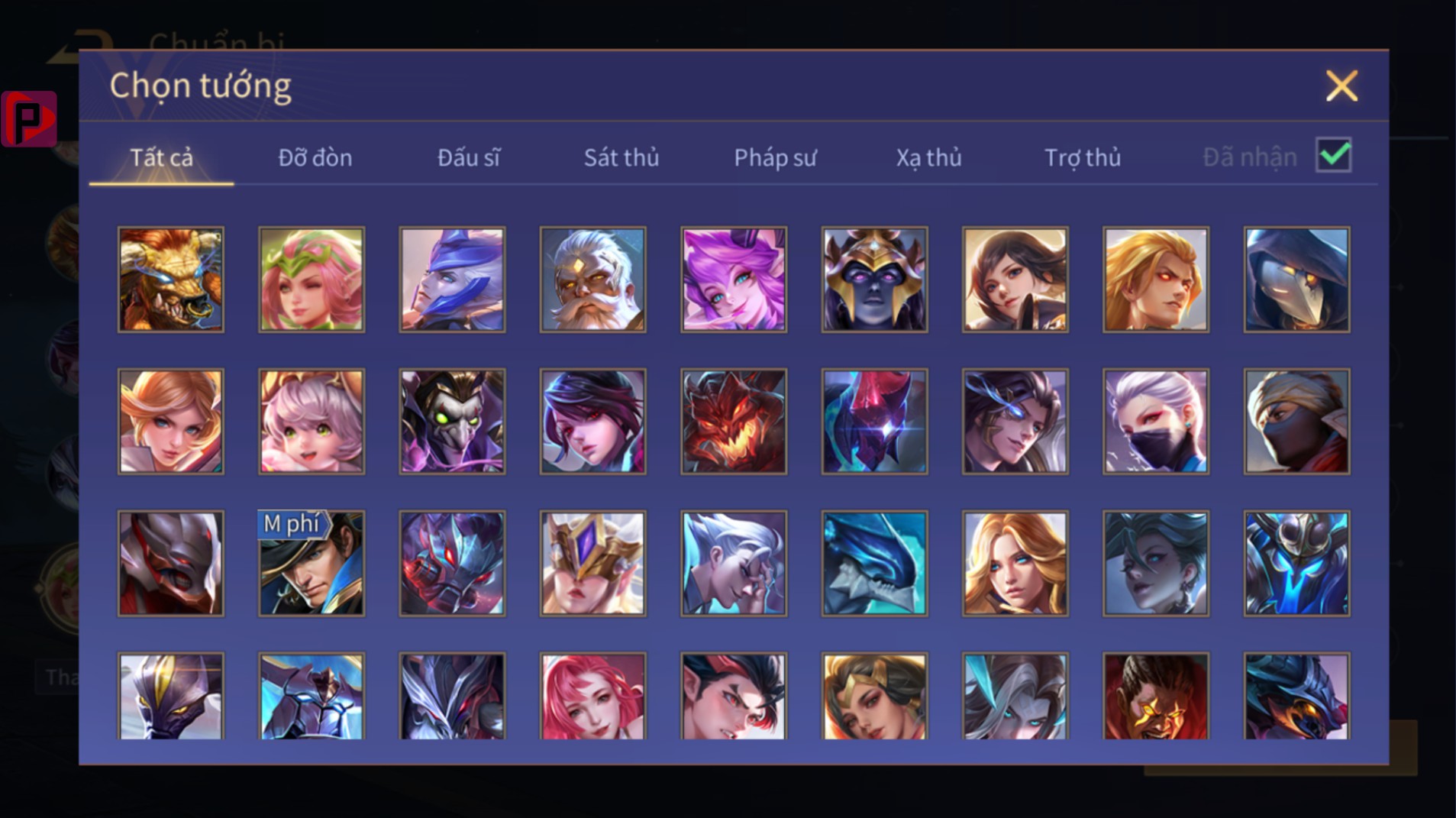Filter heroes by Xạ thủ
Image resolution: width=1456 pixels, height=818 pixels.
point(928,157)
